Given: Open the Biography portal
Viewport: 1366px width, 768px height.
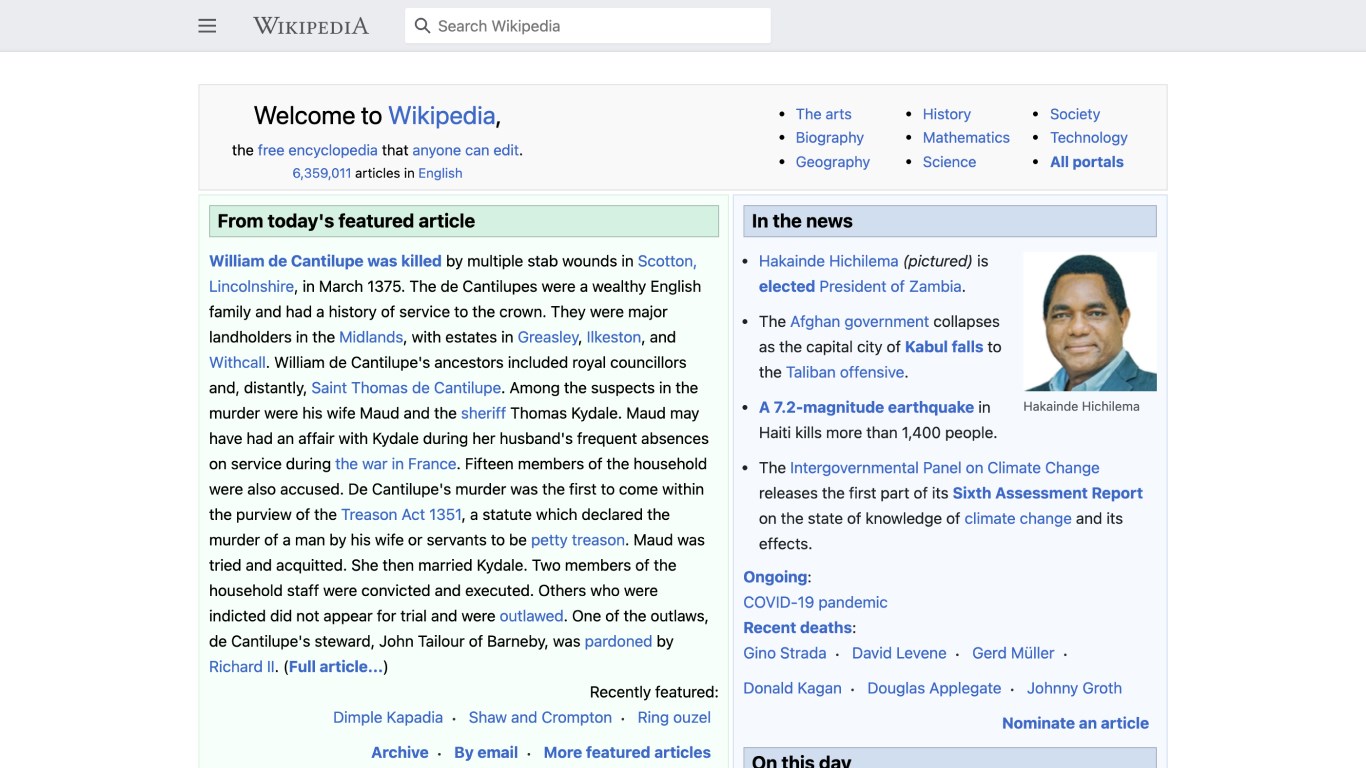Looking at the screenshot, I should (829, 138).
